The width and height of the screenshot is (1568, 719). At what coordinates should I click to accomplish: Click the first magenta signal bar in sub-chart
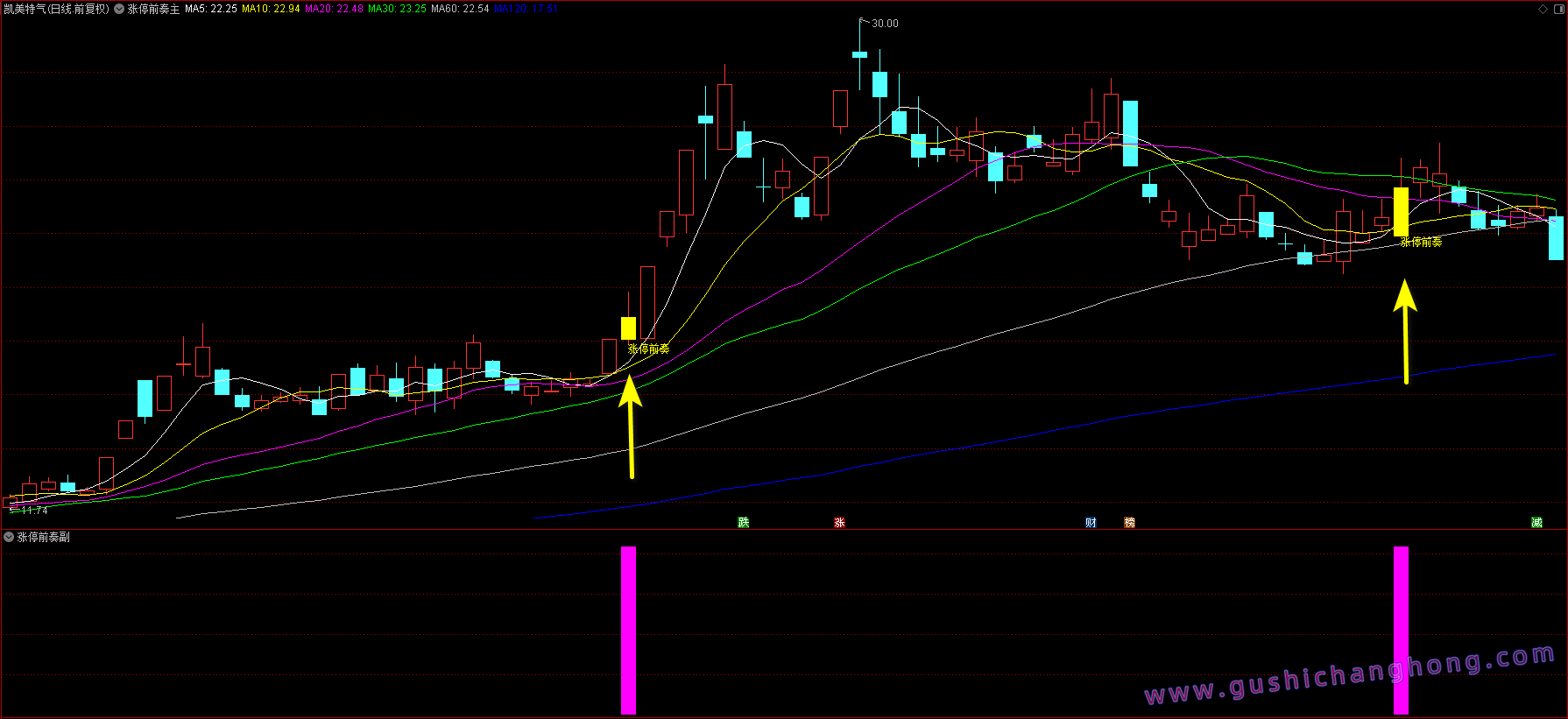click(628, 630)
